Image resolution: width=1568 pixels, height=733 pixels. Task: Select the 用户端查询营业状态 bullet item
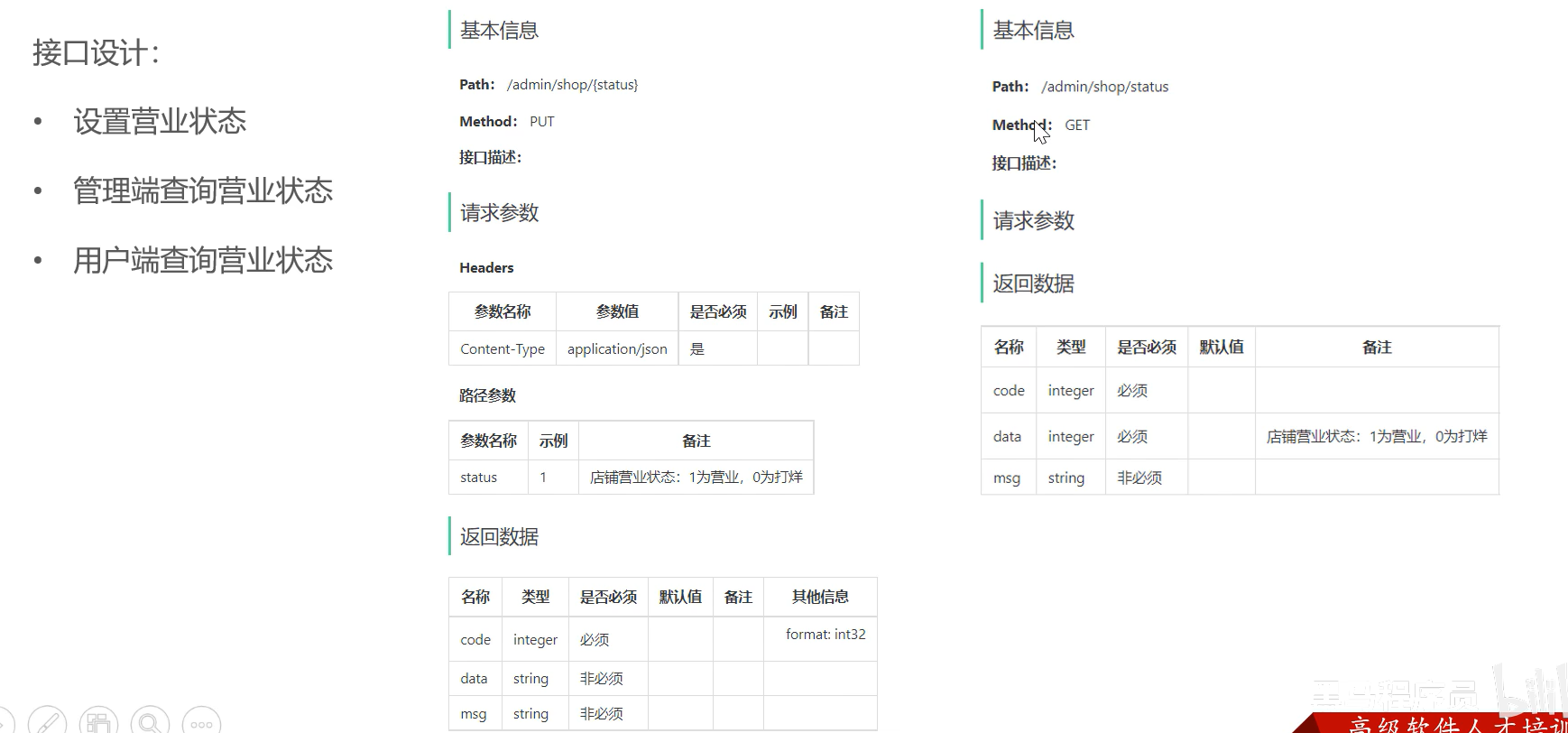[x=203, y=261]
